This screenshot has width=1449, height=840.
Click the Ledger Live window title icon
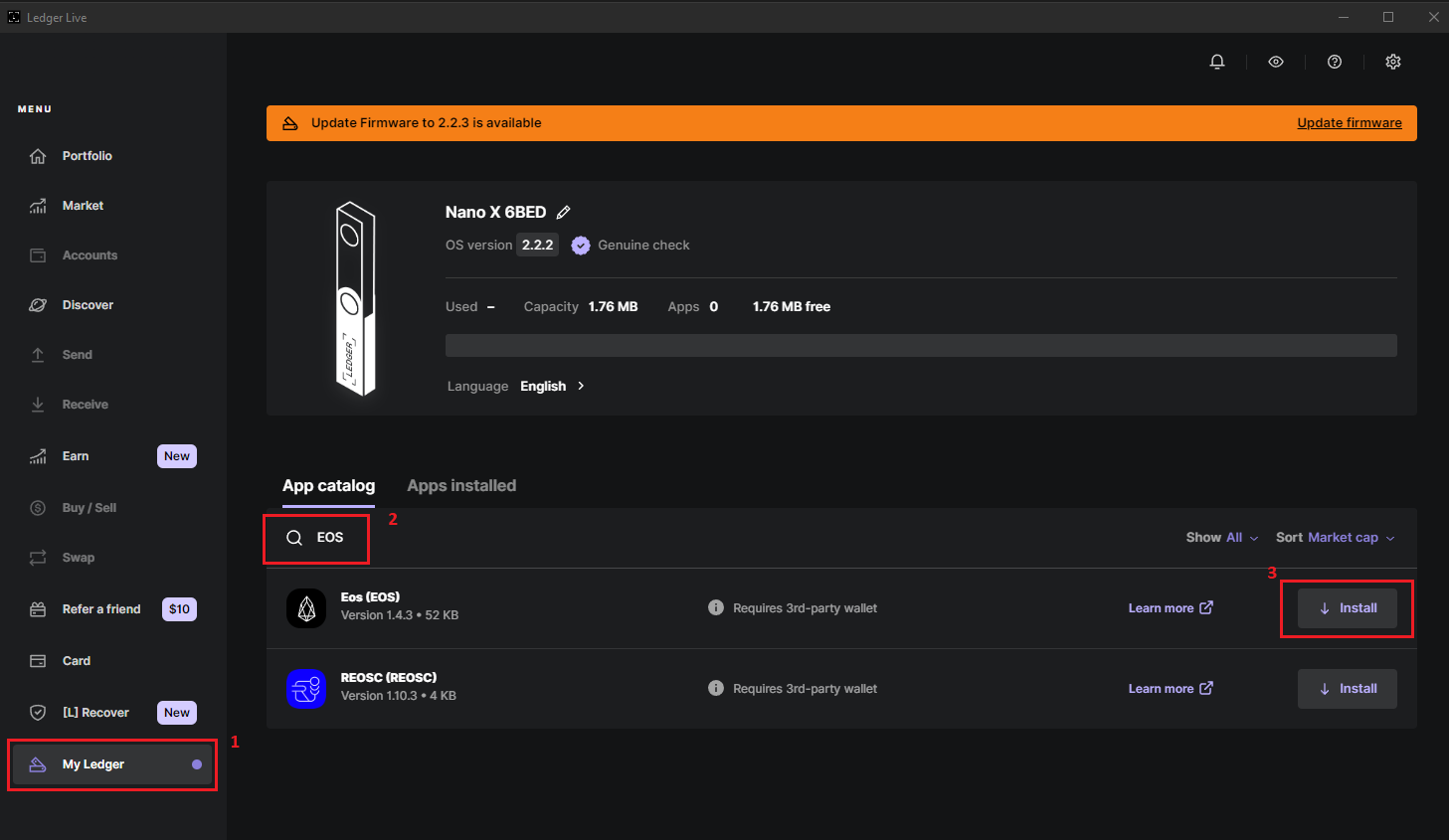point(14,17)
